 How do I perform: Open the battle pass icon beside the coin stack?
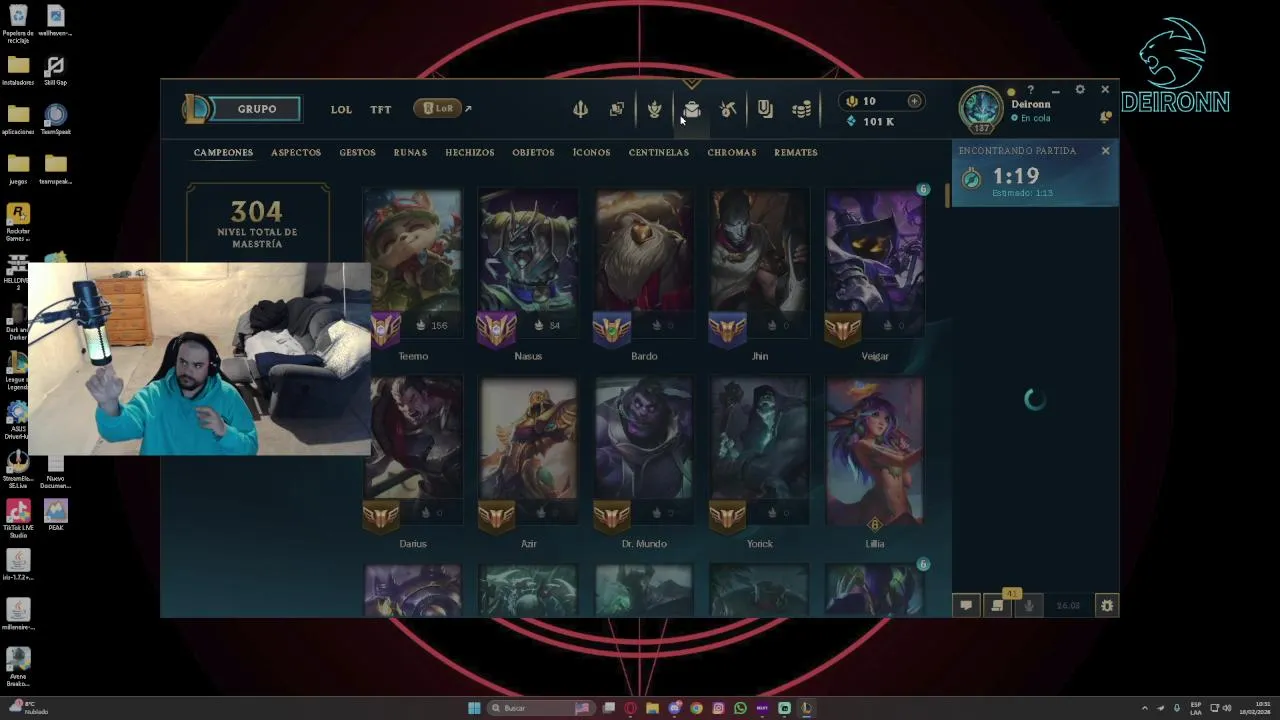pos(765,109)
